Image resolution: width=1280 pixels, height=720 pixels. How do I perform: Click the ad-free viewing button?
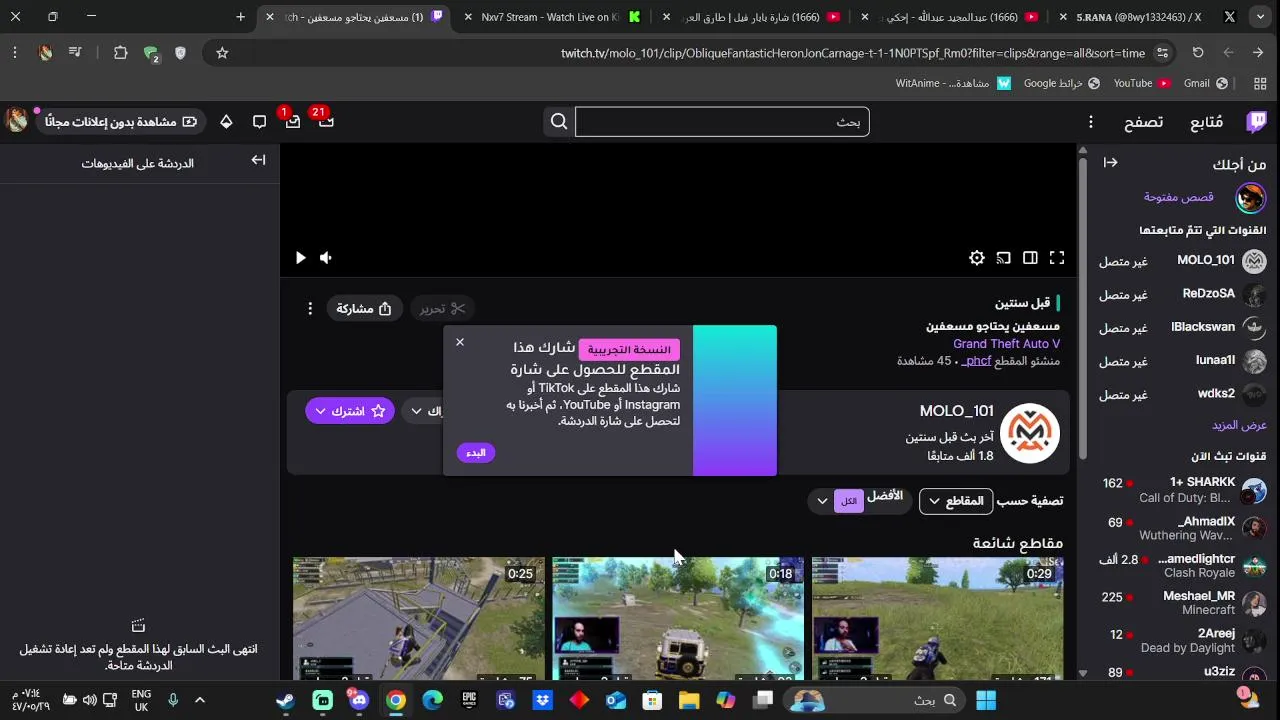[122, 122]
